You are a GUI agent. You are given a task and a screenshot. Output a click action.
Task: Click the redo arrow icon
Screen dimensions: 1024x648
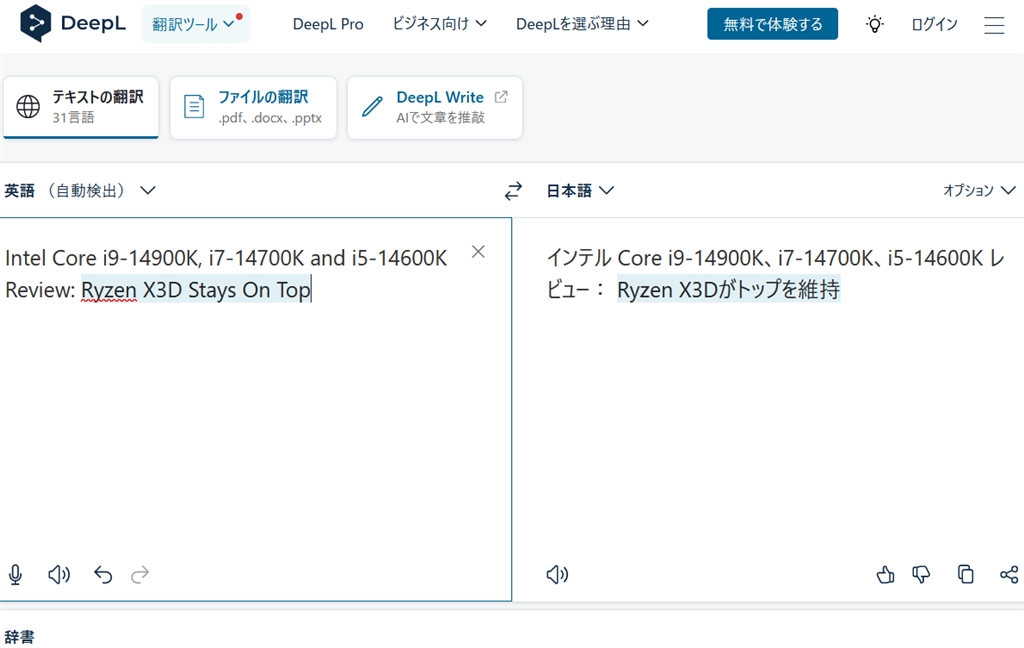pos(140,575)
